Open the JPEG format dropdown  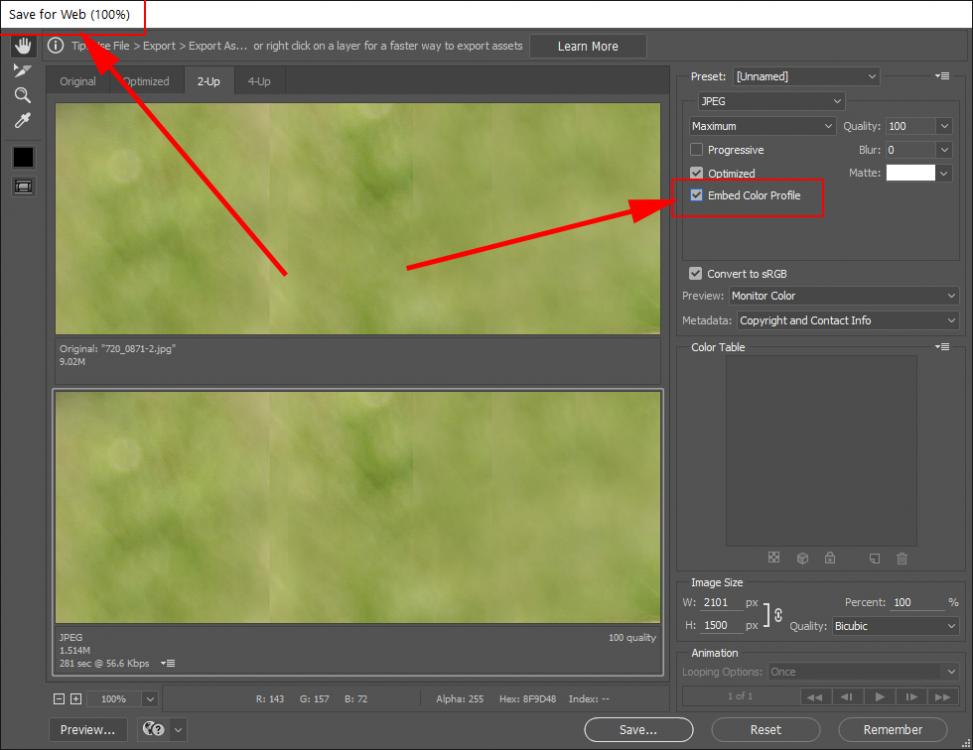(x=771, y=101)
